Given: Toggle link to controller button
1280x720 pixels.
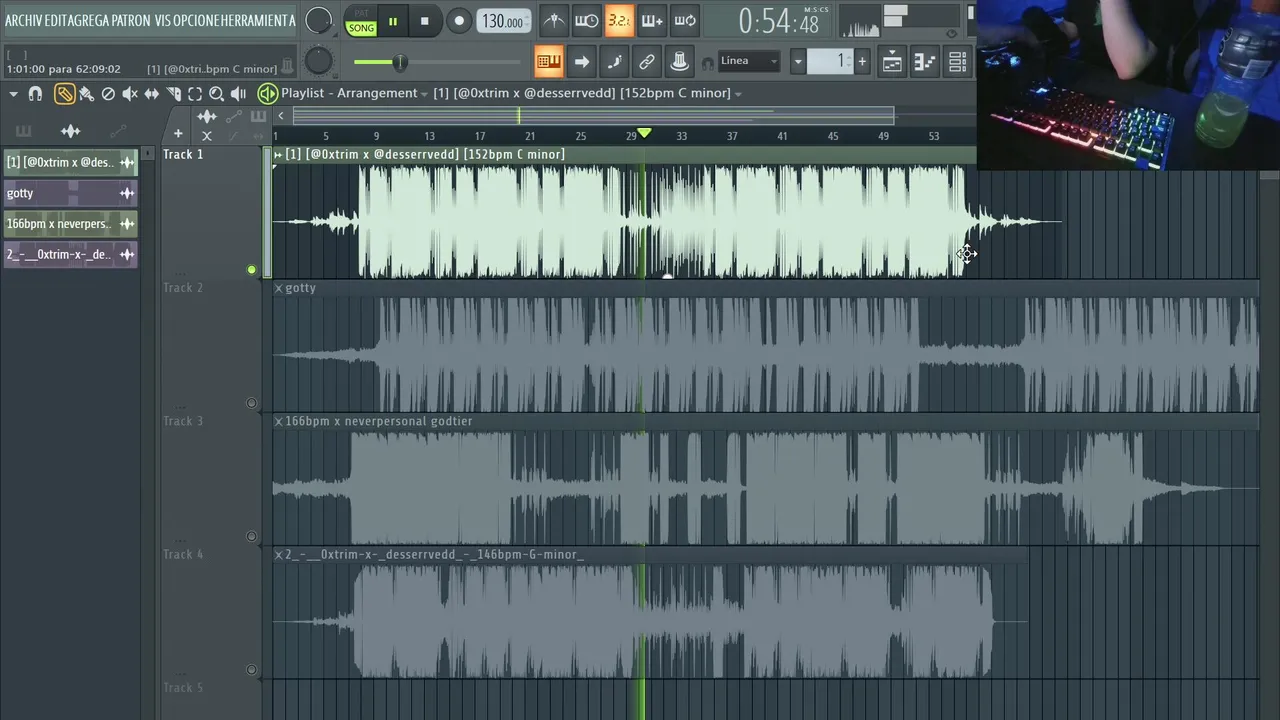Looking at the screenshot, I should click(647, 62).
